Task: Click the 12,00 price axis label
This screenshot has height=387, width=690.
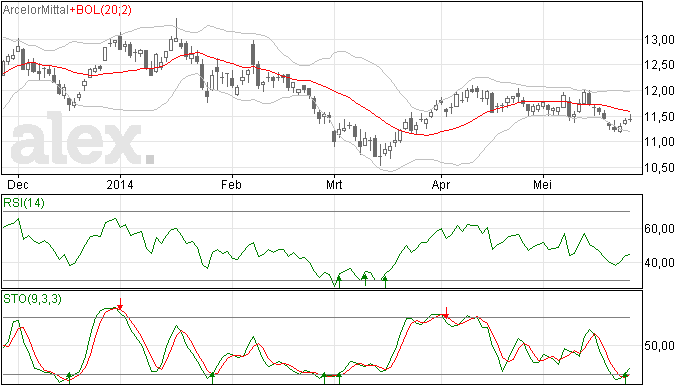Action: coord(659,91)
